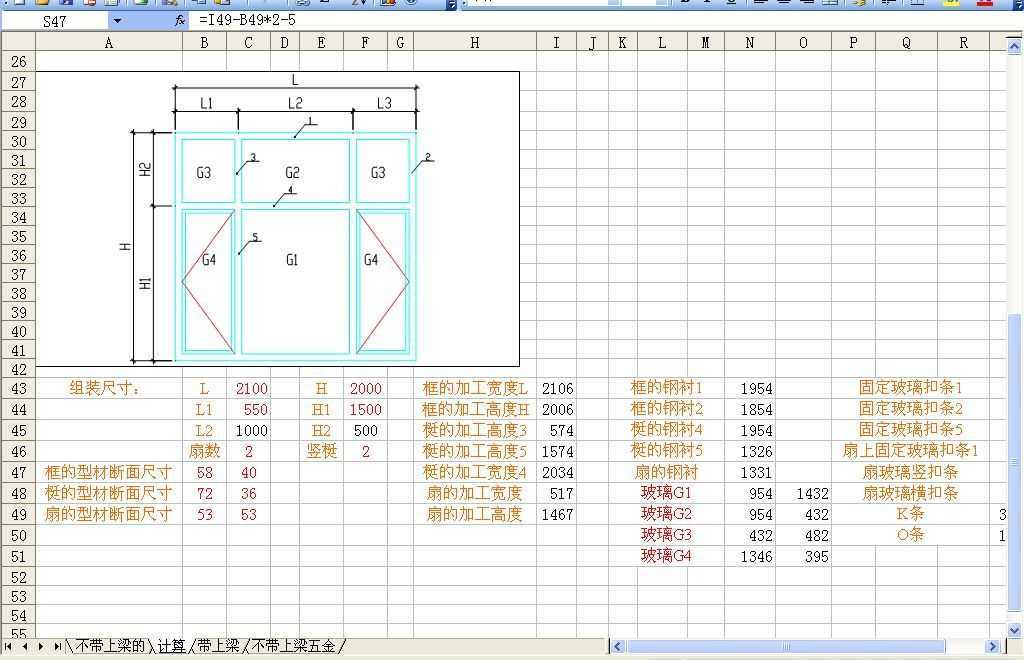Click horizontal scrollbar left arrow
This screenshot has width=1024, height=660.
pyautogui.click(x=617, y=646)
